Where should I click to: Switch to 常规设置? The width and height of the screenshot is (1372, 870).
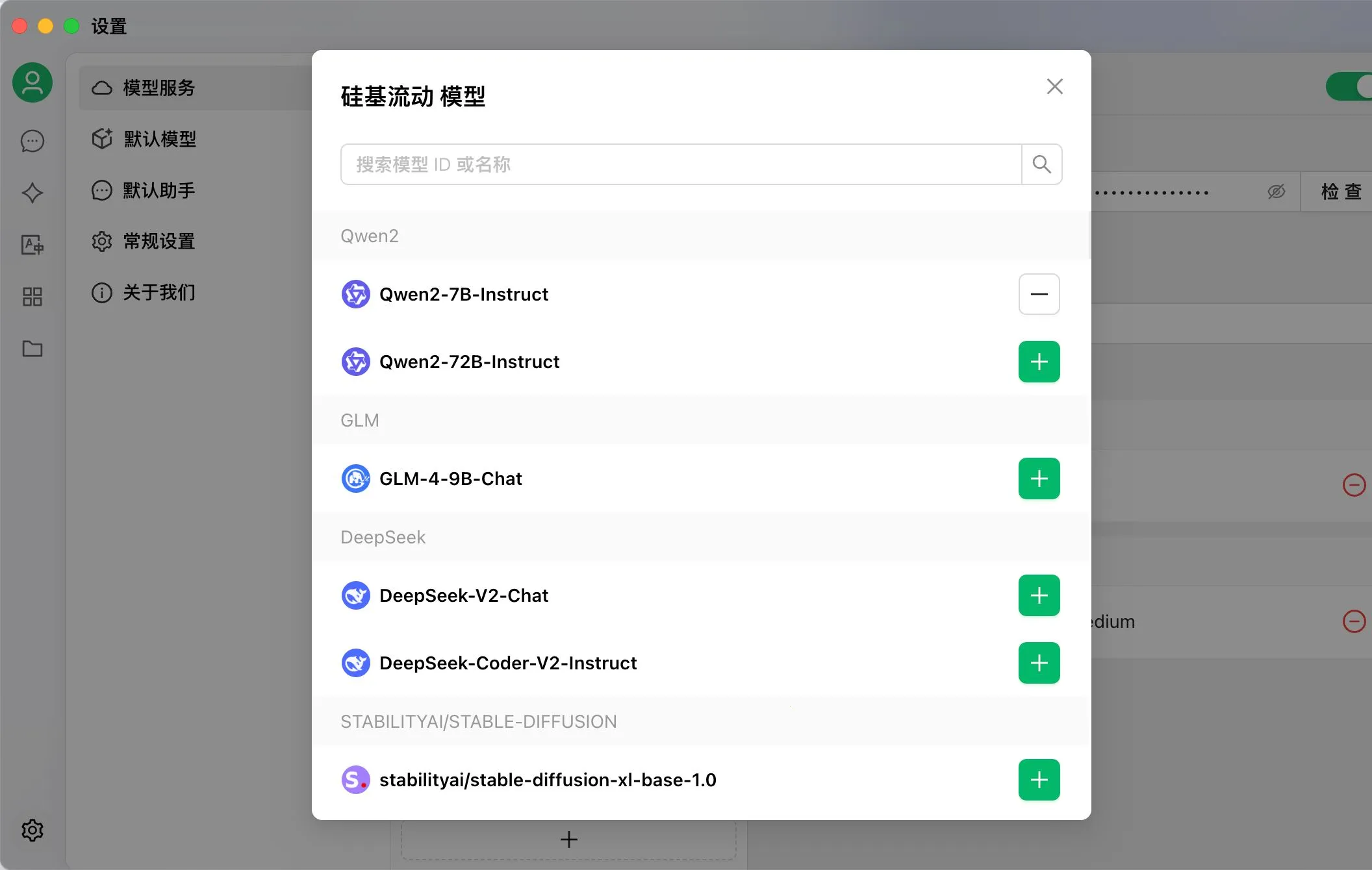click(160, 241)
